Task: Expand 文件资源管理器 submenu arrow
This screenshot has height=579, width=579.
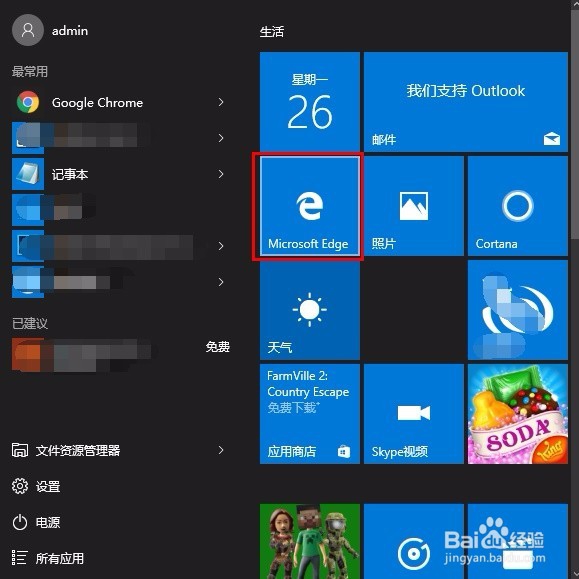Action: tap(221, 450)
